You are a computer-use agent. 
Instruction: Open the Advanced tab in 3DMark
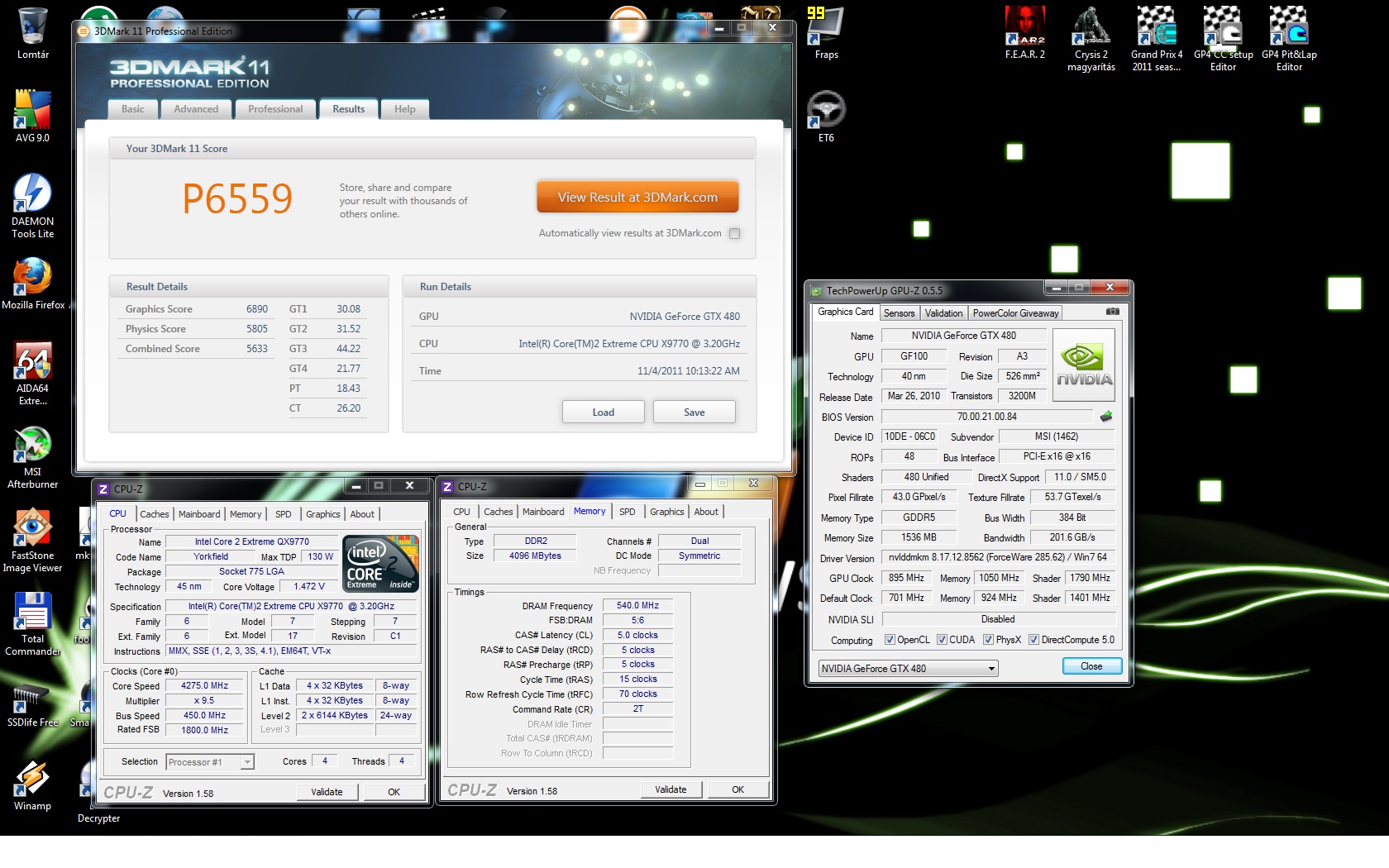(196, 109)
